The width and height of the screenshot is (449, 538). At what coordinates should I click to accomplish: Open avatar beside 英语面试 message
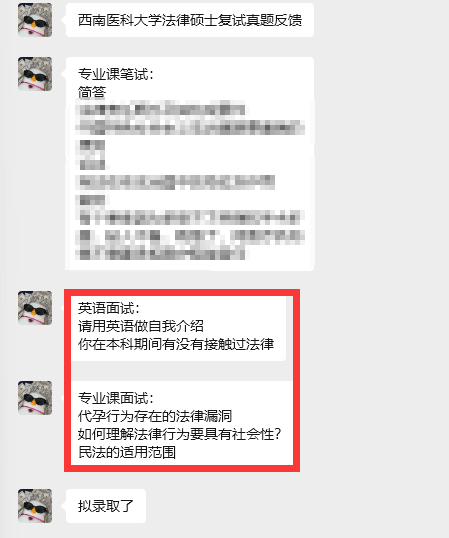(35, 308)
